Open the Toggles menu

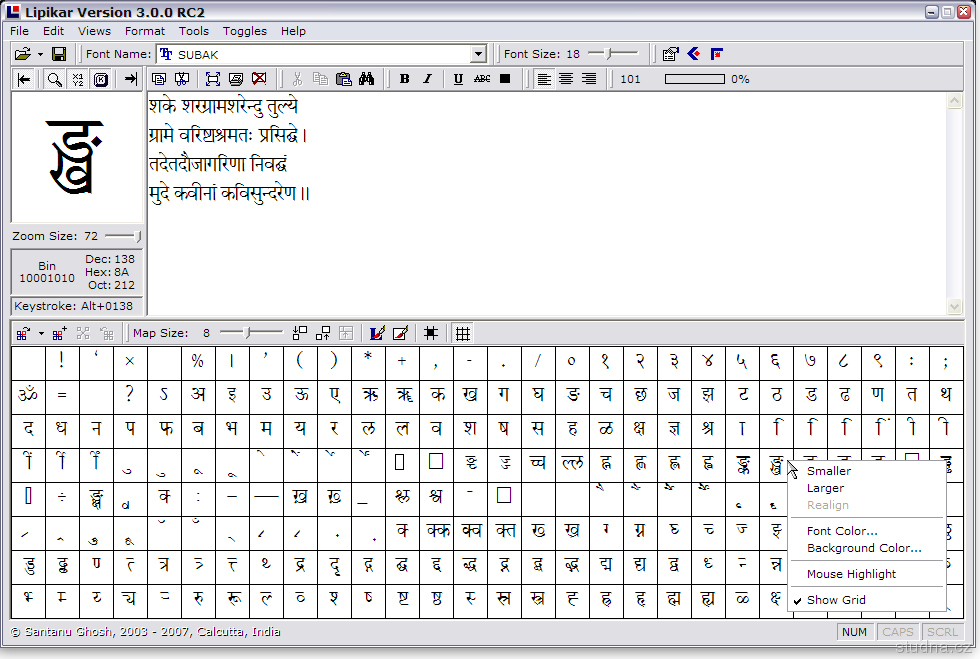[244, 31]
